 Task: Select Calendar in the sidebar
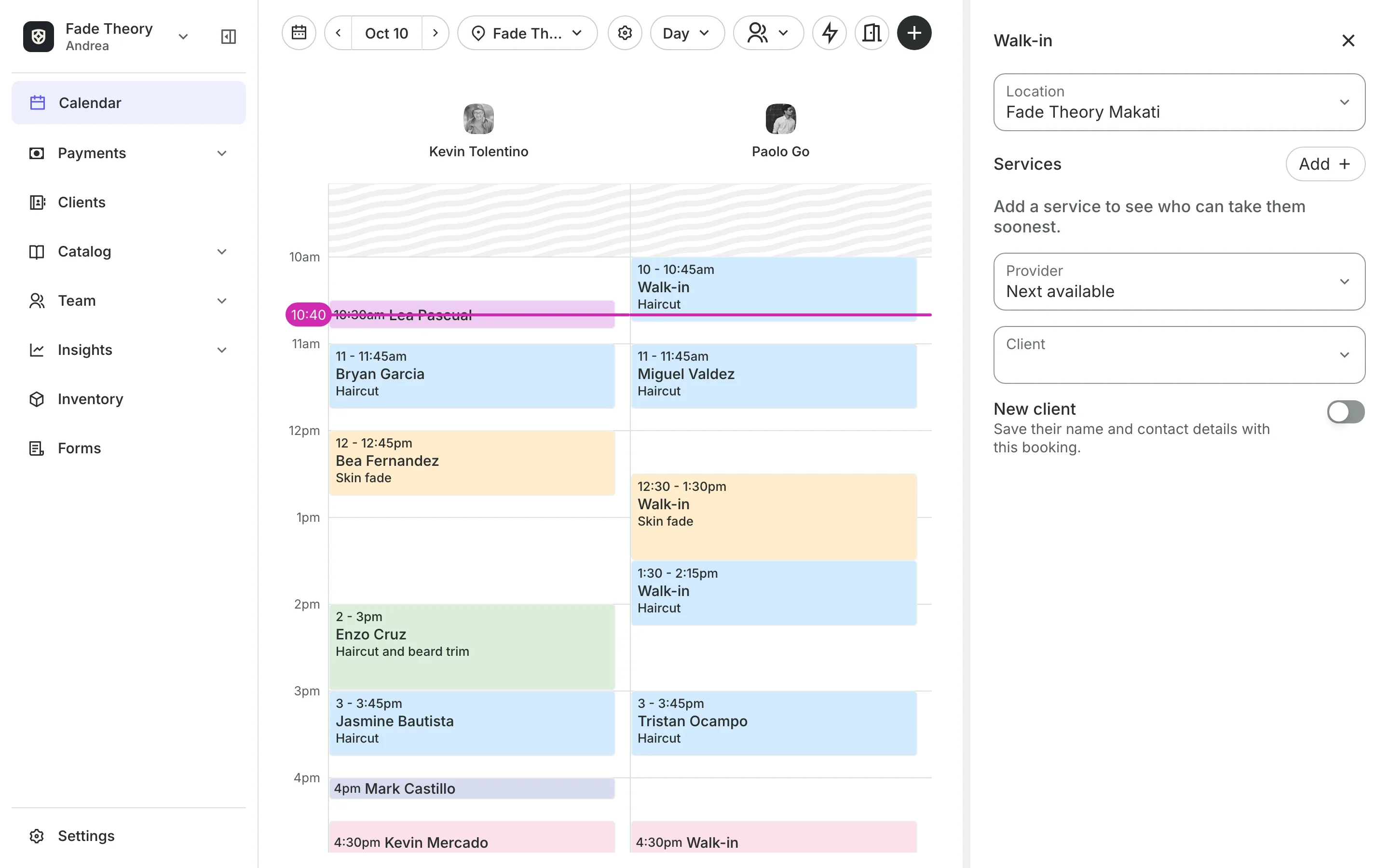pos(129,103)
